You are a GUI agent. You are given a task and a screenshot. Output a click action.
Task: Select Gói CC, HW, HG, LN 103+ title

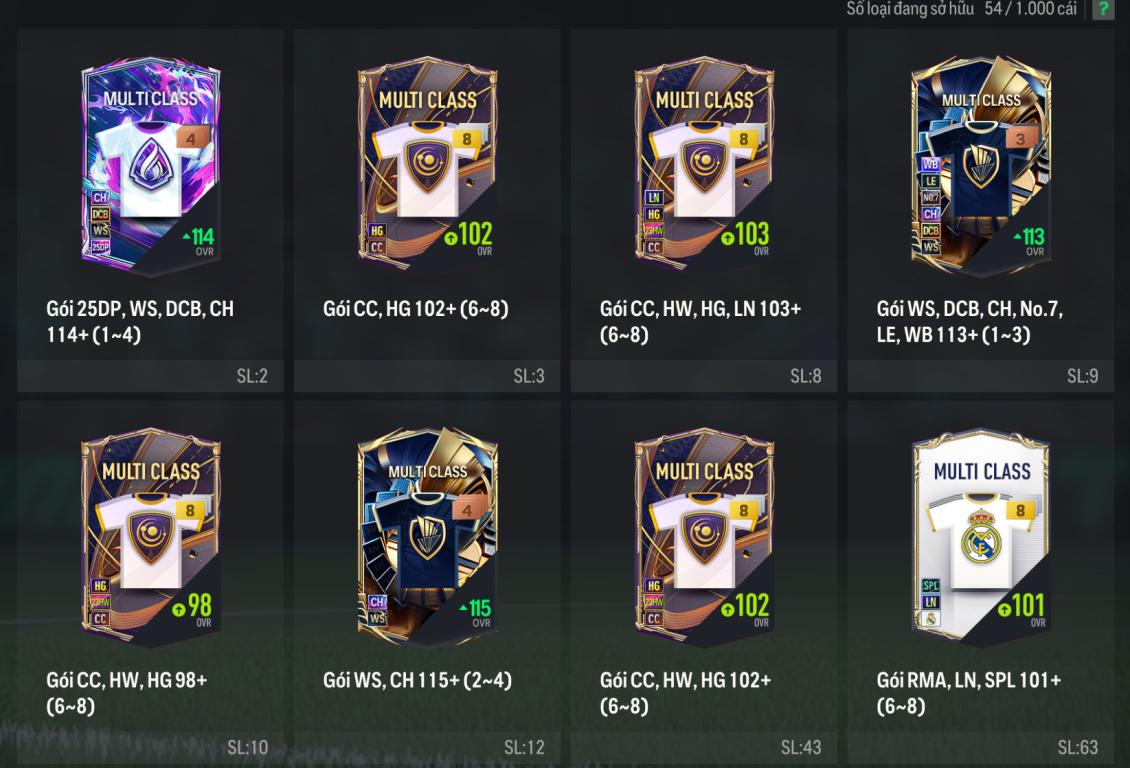700,321
